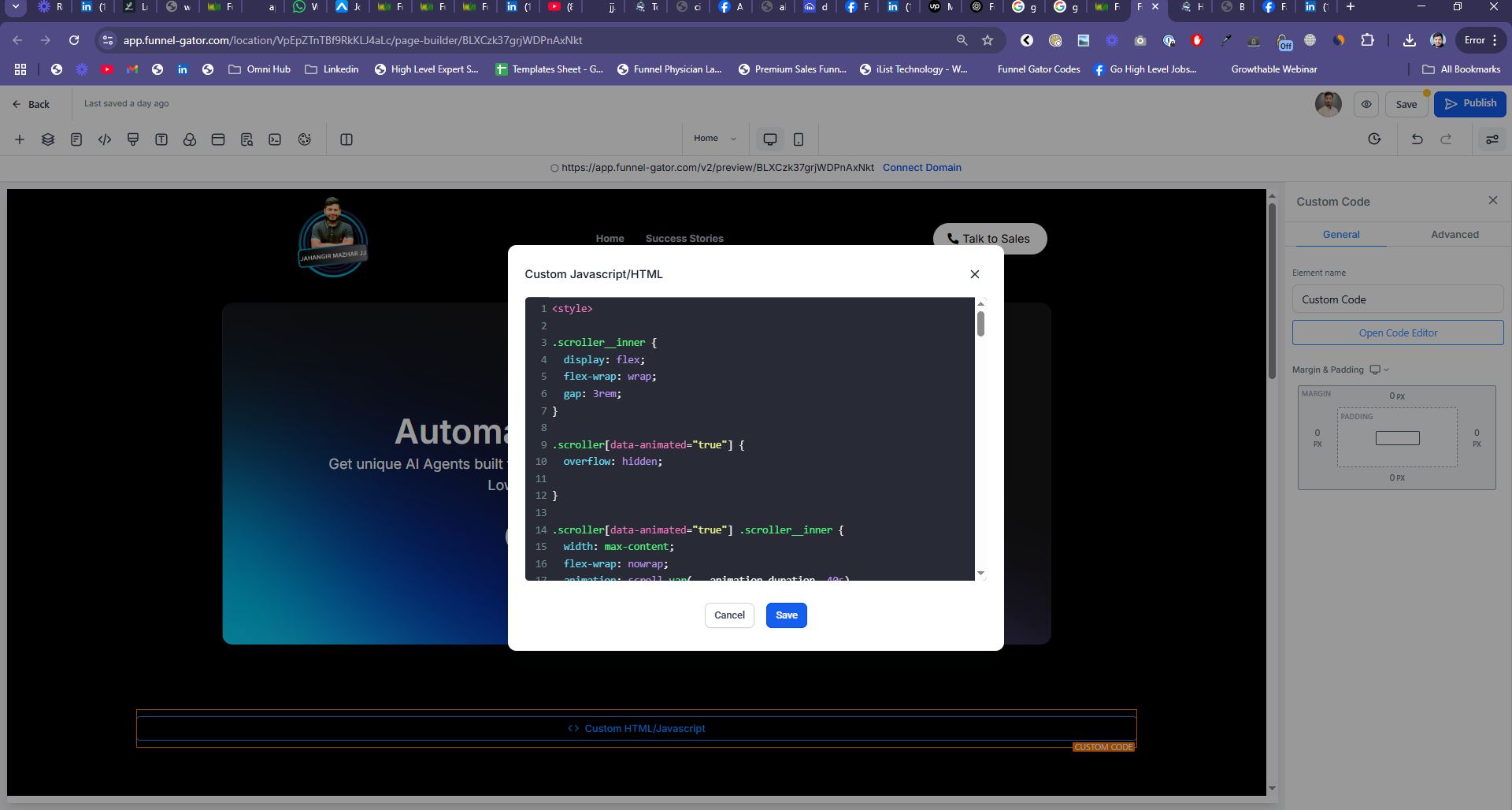Toggle the settings sliders icon at toolbar right
The width and height of the screenshot is (1512, 810).
click(x=1492, y=139)
